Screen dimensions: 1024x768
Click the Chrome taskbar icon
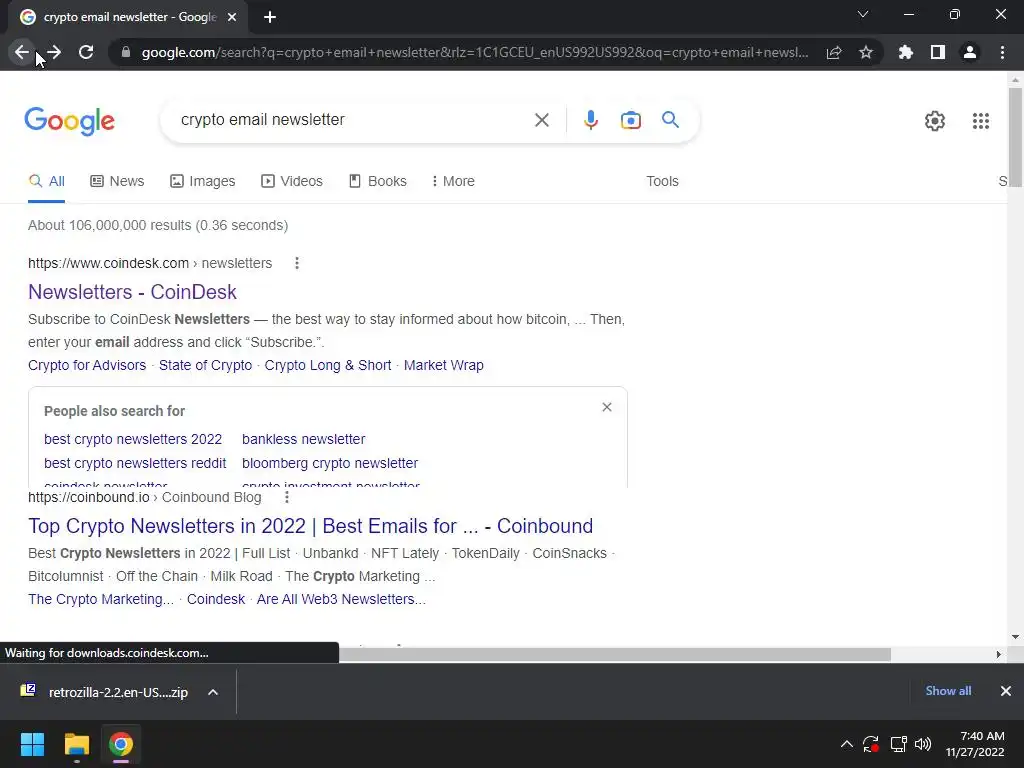pos(121,744)
